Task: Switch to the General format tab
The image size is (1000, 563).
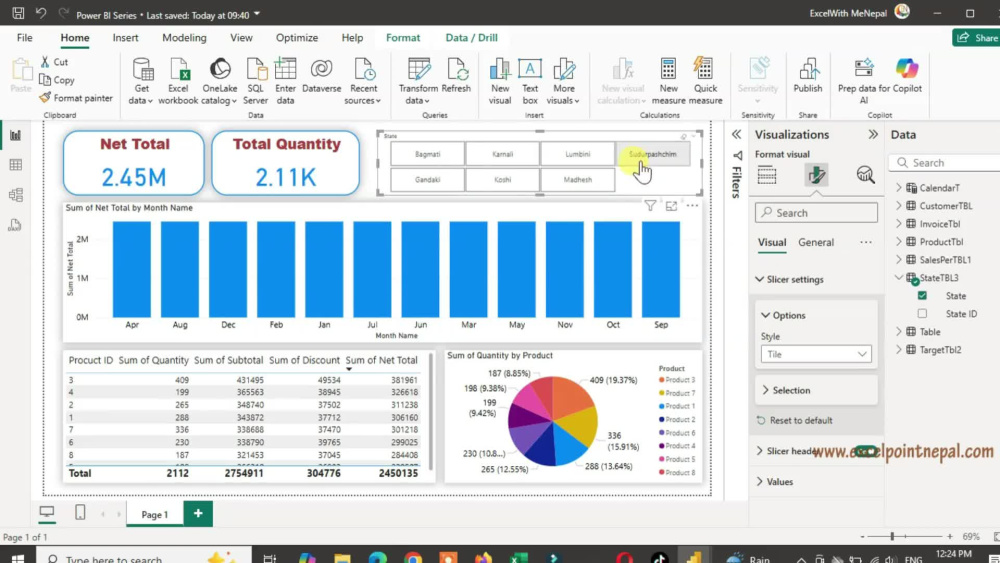Action: click(x=816, y=242)
